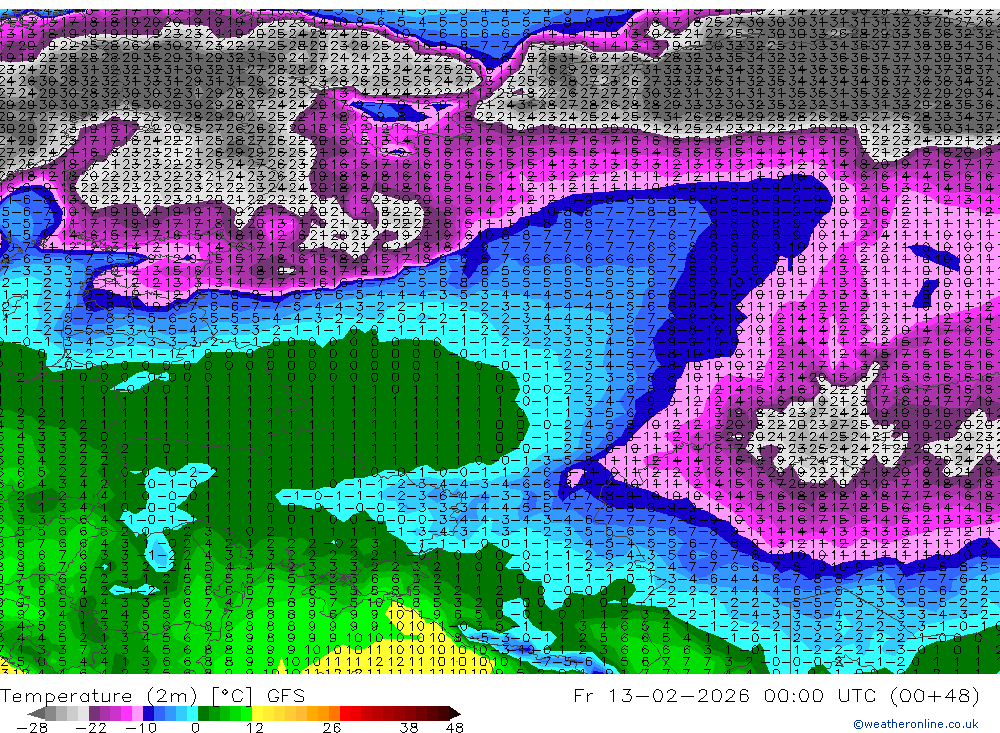Select the darkest green swatch right of 0

203,714
